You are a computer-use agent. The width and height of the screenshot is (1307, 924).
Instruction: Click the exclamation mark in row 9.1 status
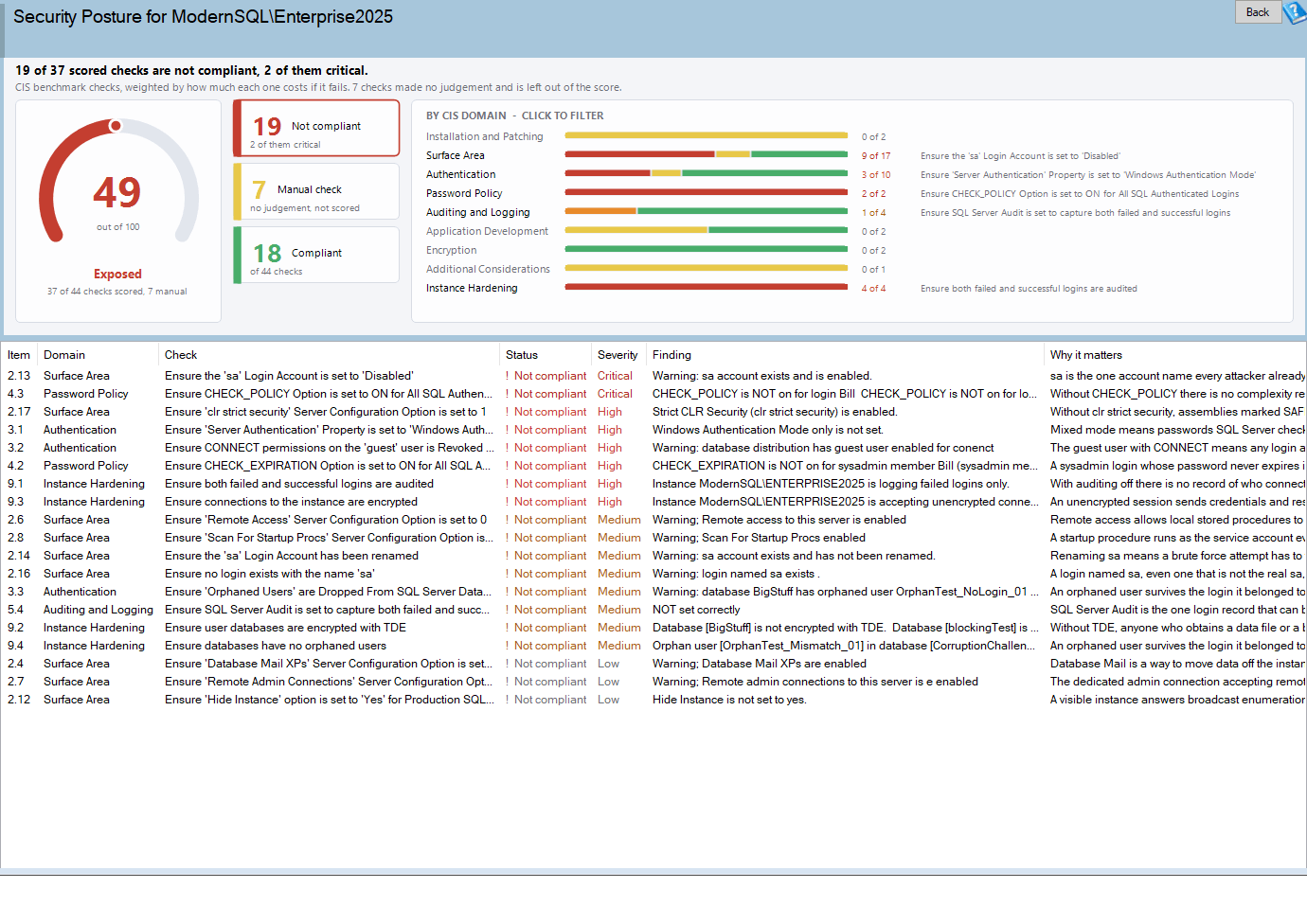[508, 484]
